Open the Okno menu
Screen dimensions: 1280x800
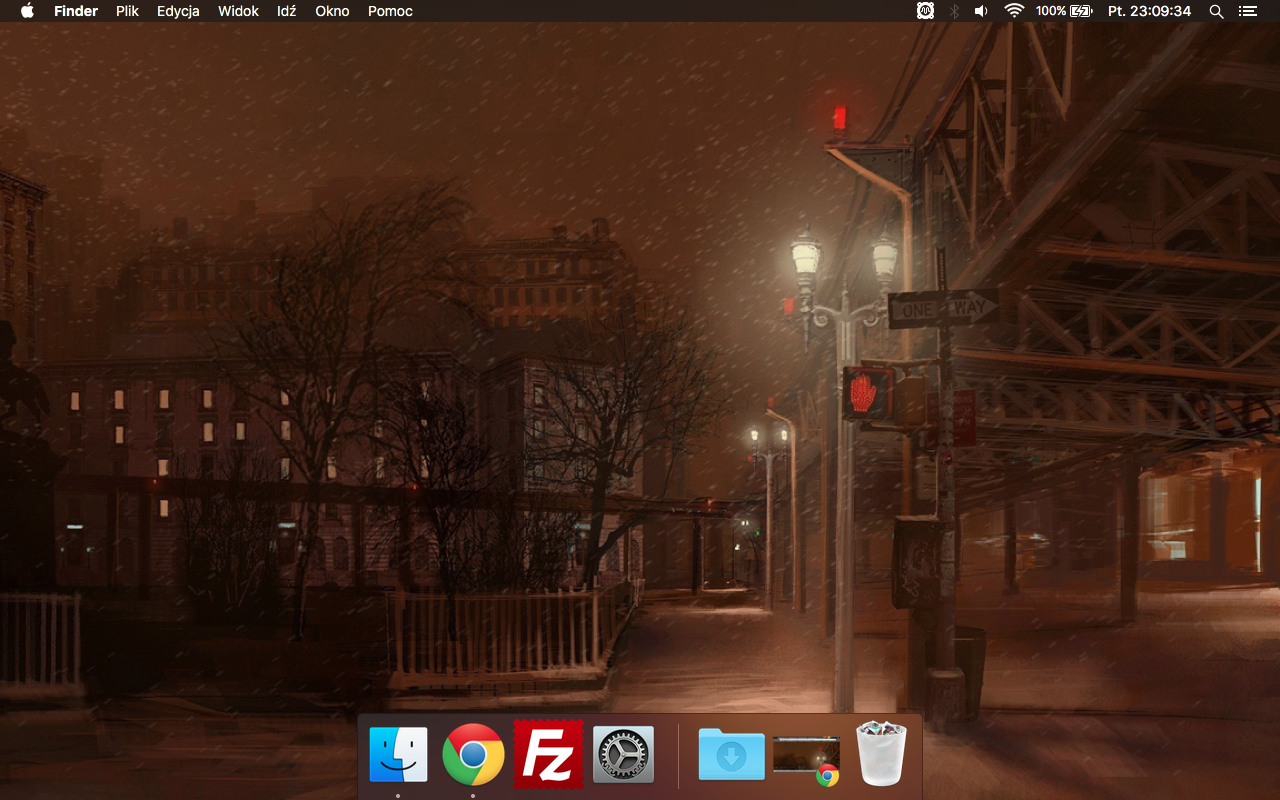[332, 11]
